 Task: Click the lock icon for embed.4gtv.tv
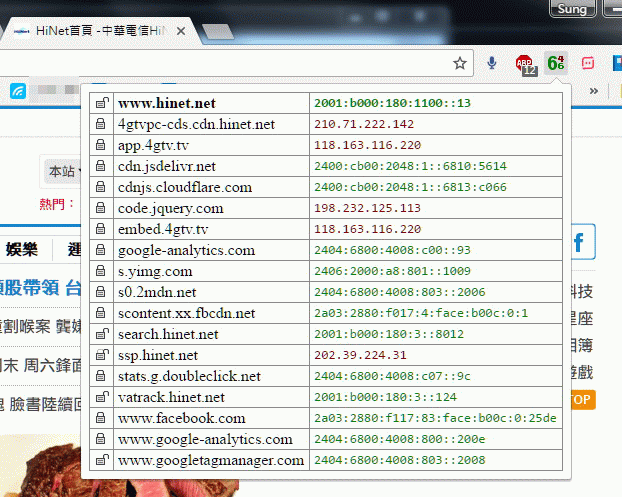tap(101, 229)
